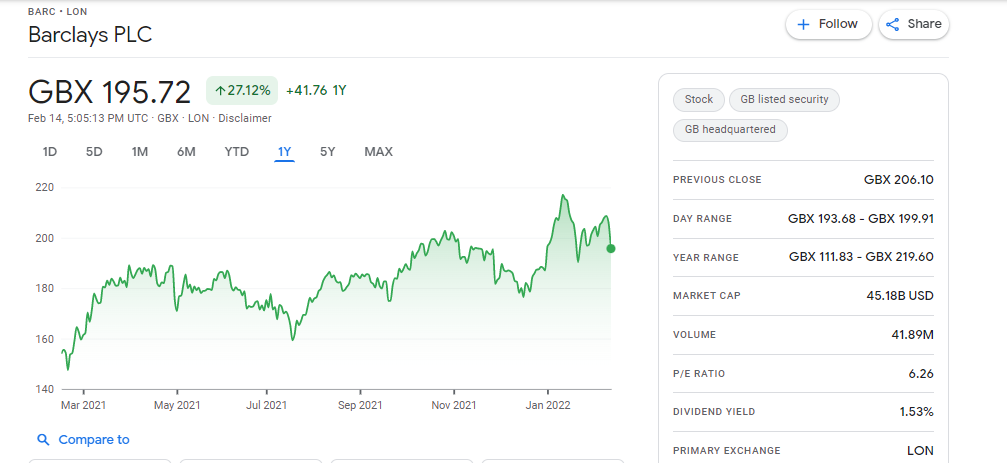Viewport: 1007px width, 463px height.
Task: Click the GB listed security chip
Action: [784, 100]
